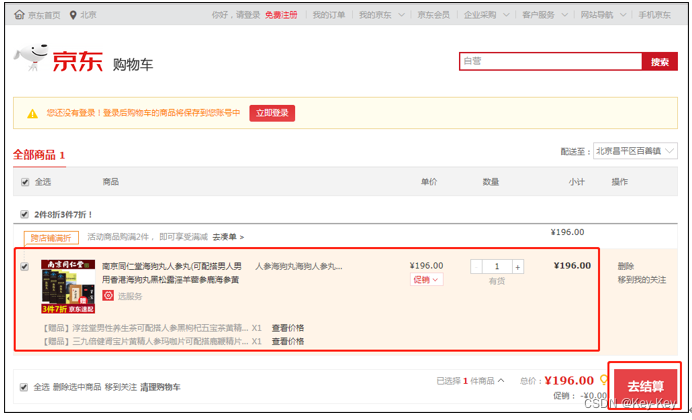Click the location pin icon next to 北京

(73, 15)
